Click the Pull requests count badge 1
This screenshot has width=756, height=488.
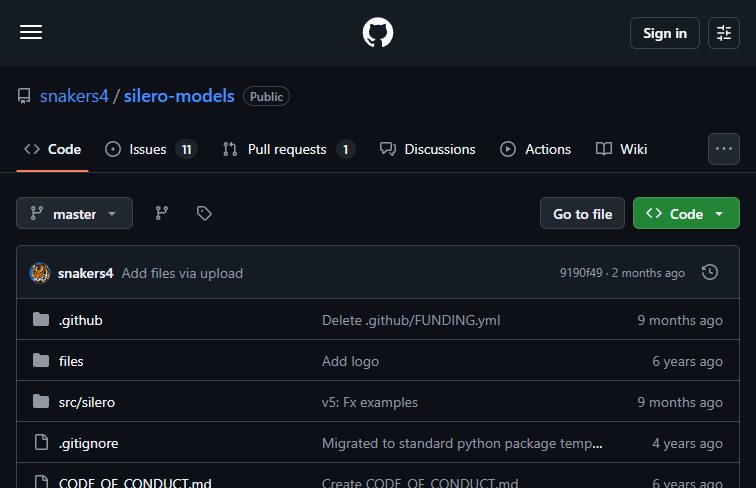pos(346,149)
